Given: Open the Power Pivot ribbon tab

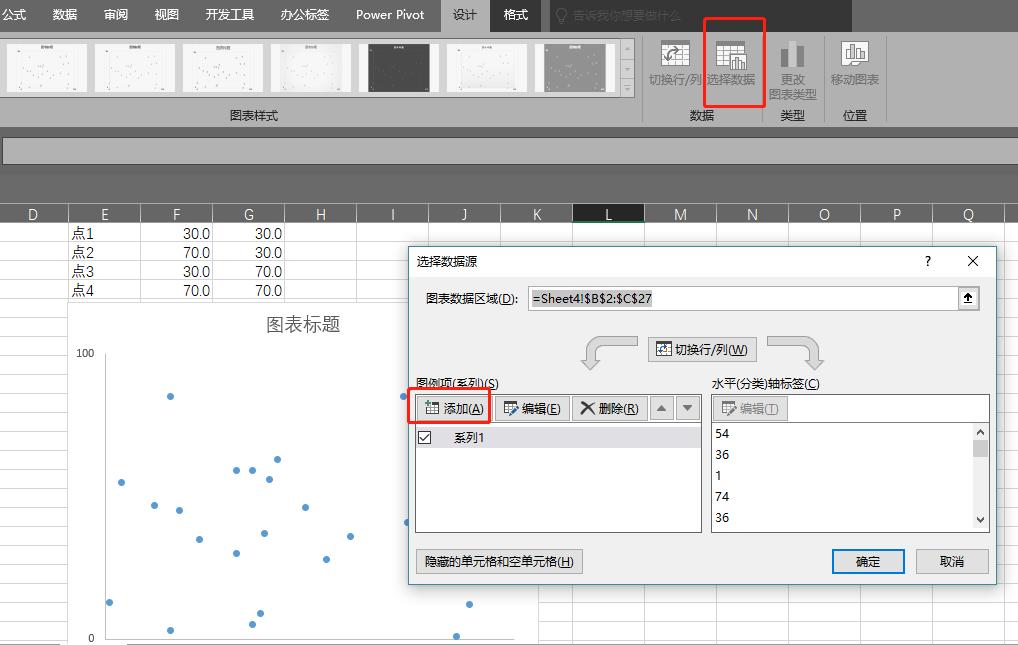Looking at the screenshot, I should [x=390, y=15].
